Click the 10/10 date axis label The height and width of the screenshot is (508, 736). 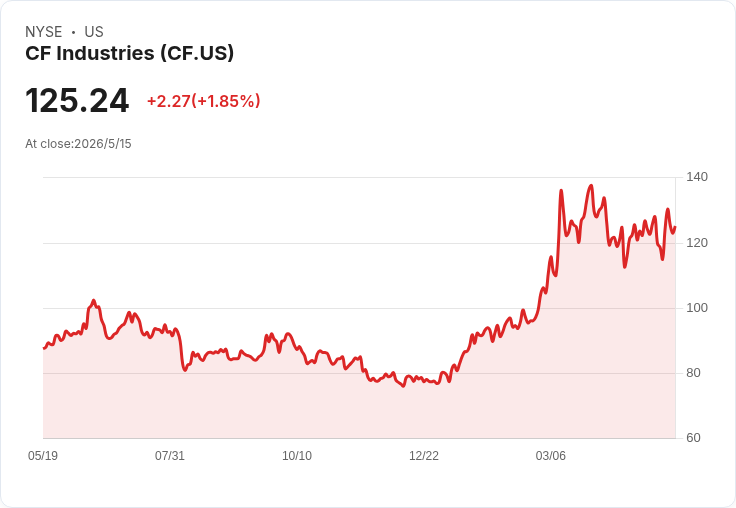[x=297, y=455]
